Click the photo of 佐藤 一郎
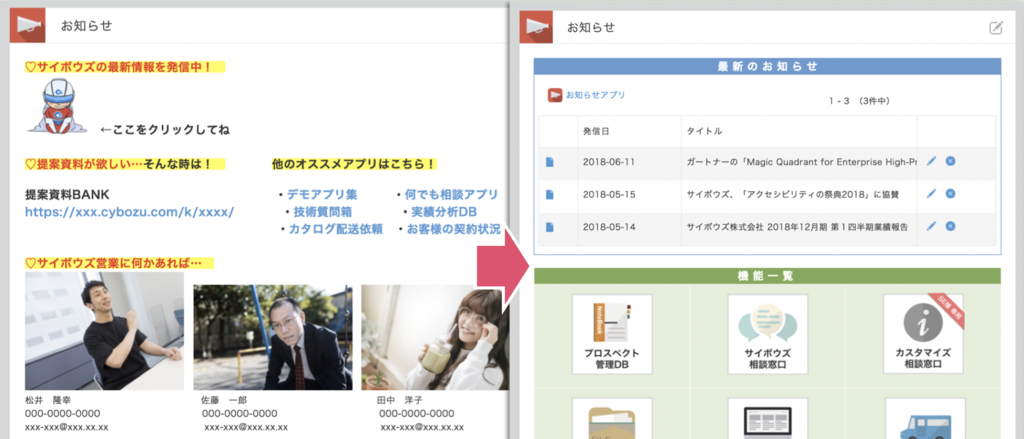Viewport: 1024px width, 439px height. [x=273, y=337]
